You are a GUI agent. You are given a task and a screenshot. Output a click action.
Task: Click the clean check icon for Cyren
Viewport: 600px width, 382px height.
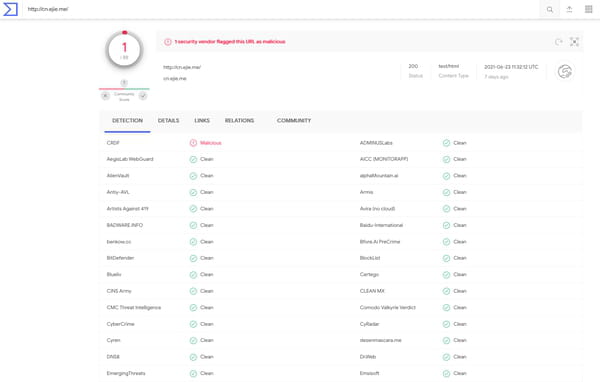193,340
